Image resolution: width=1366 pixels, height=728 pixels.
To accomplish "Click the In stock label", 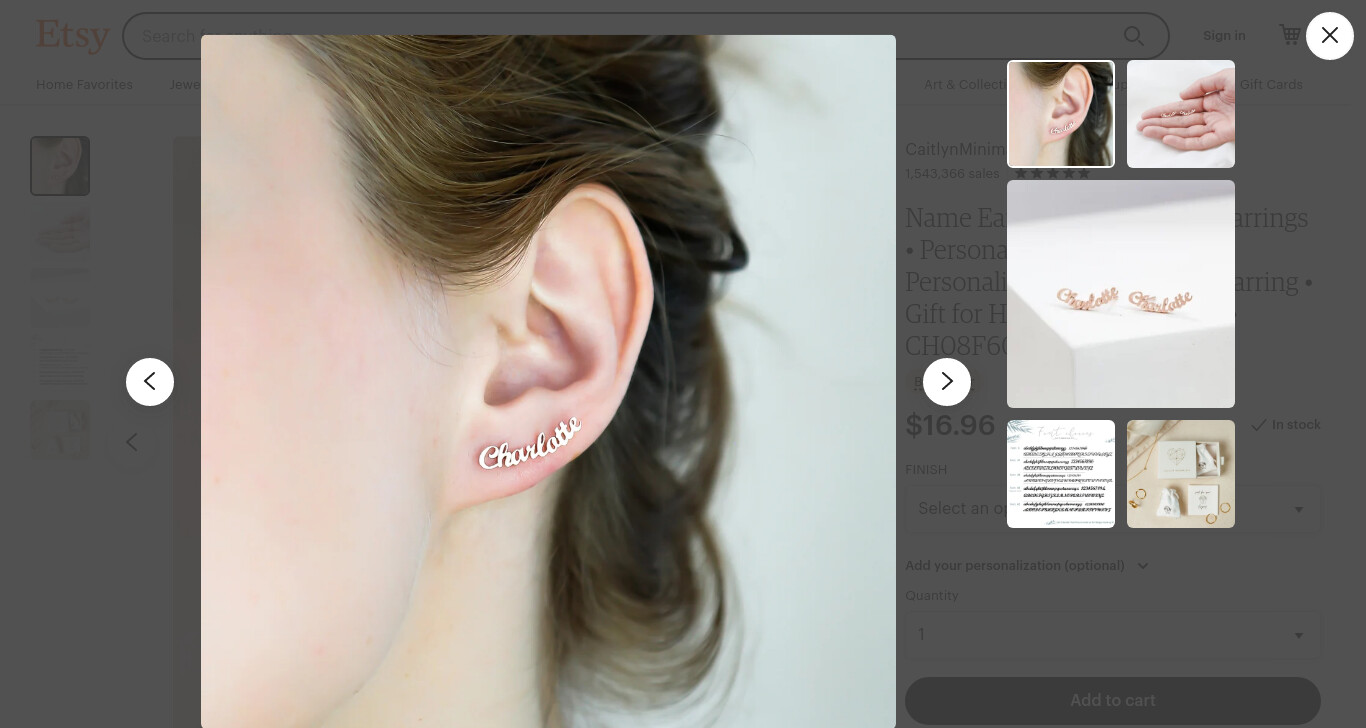I will click(1286, 425).
